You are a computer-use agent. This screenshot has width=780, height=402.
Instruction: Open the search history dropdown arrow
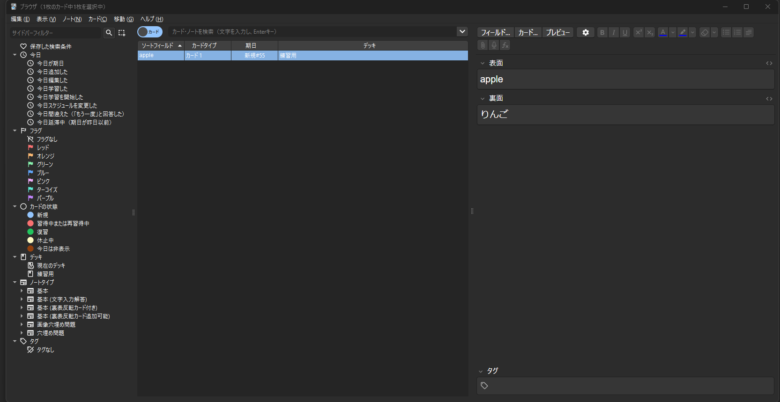point(461,32)
